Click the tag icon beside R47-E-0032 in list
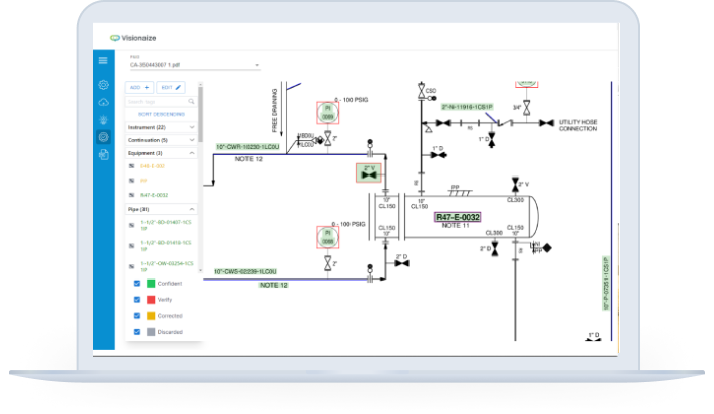Viewport: 714px width, 414px height. (x=133, y=195)
